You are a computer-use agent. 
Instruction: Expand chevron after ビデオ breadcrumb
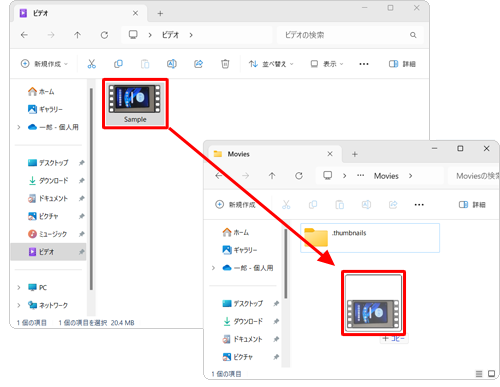(x=191, y=35)
